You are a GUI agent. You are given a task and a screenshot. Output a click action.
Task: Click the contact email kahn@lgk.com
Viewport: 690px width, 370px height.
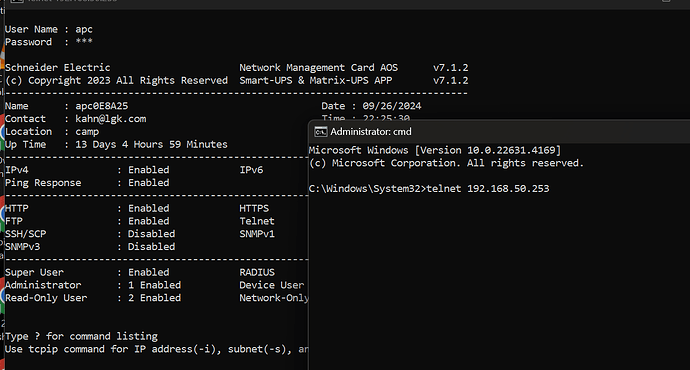click(110, 119)
